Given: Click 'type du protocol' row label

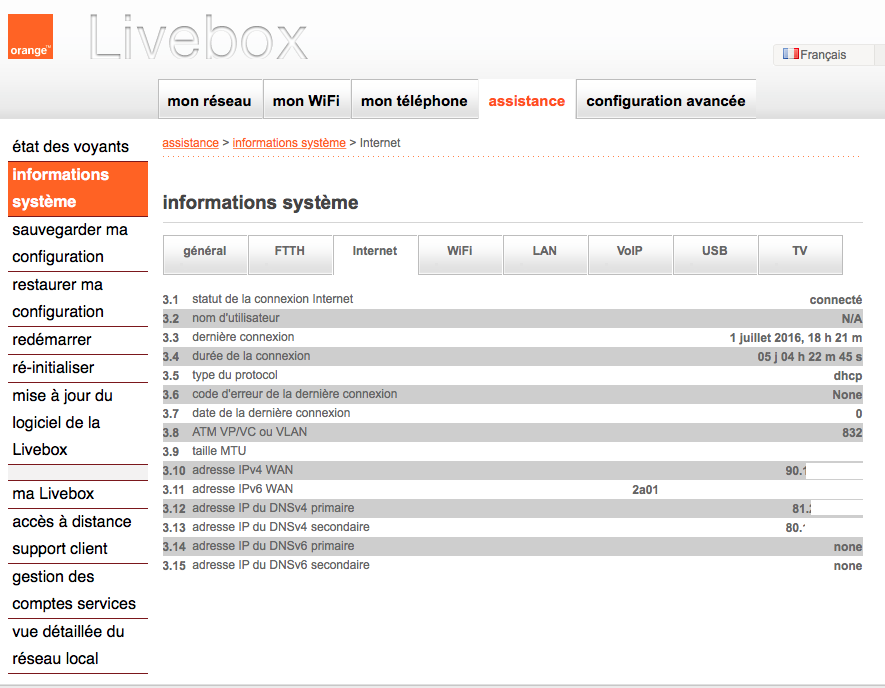Looking at the screenshot, I should tap(235, 375).
